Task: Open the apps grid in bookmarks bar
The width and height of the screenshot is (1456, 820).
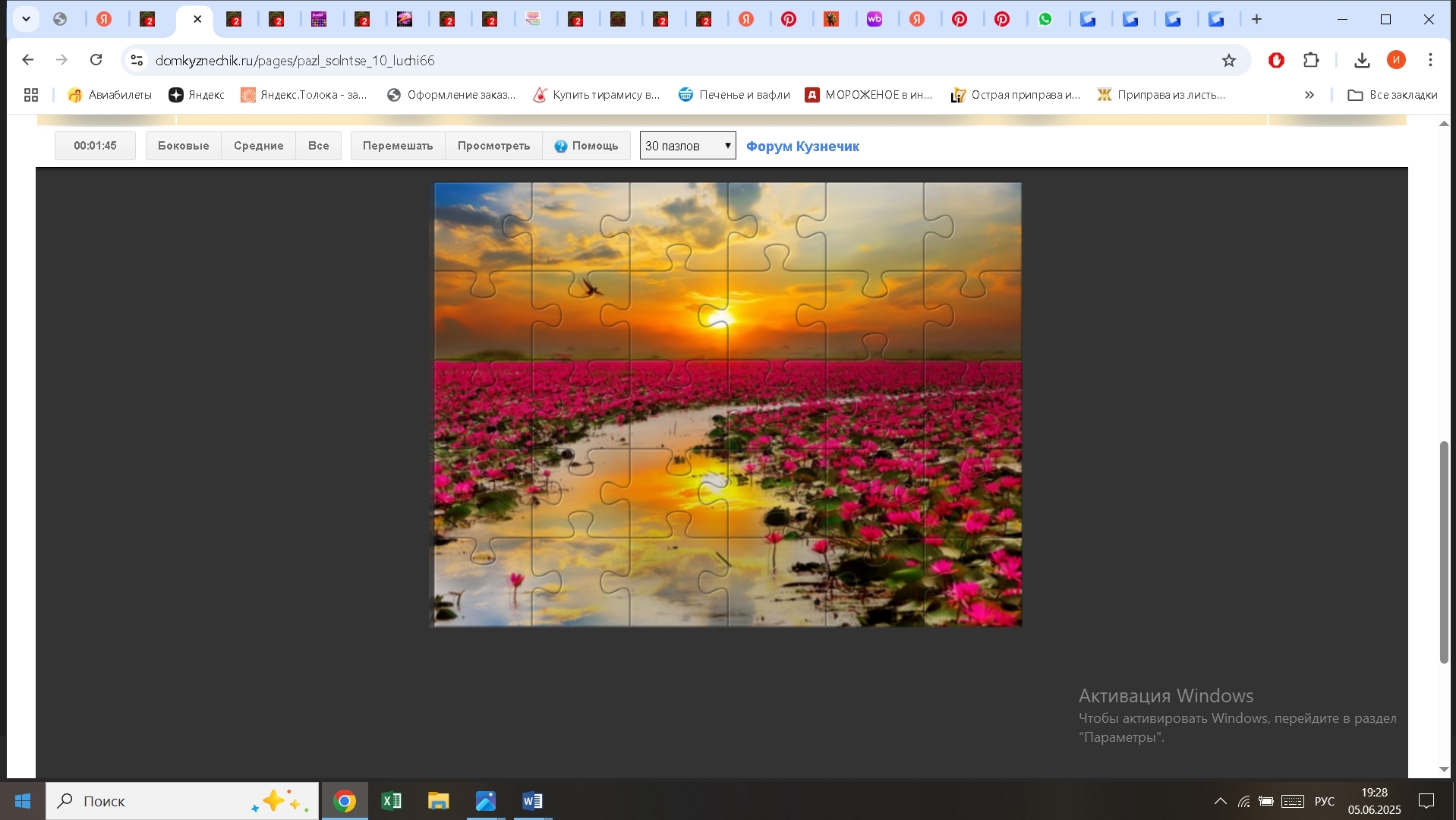Action: 31,95
